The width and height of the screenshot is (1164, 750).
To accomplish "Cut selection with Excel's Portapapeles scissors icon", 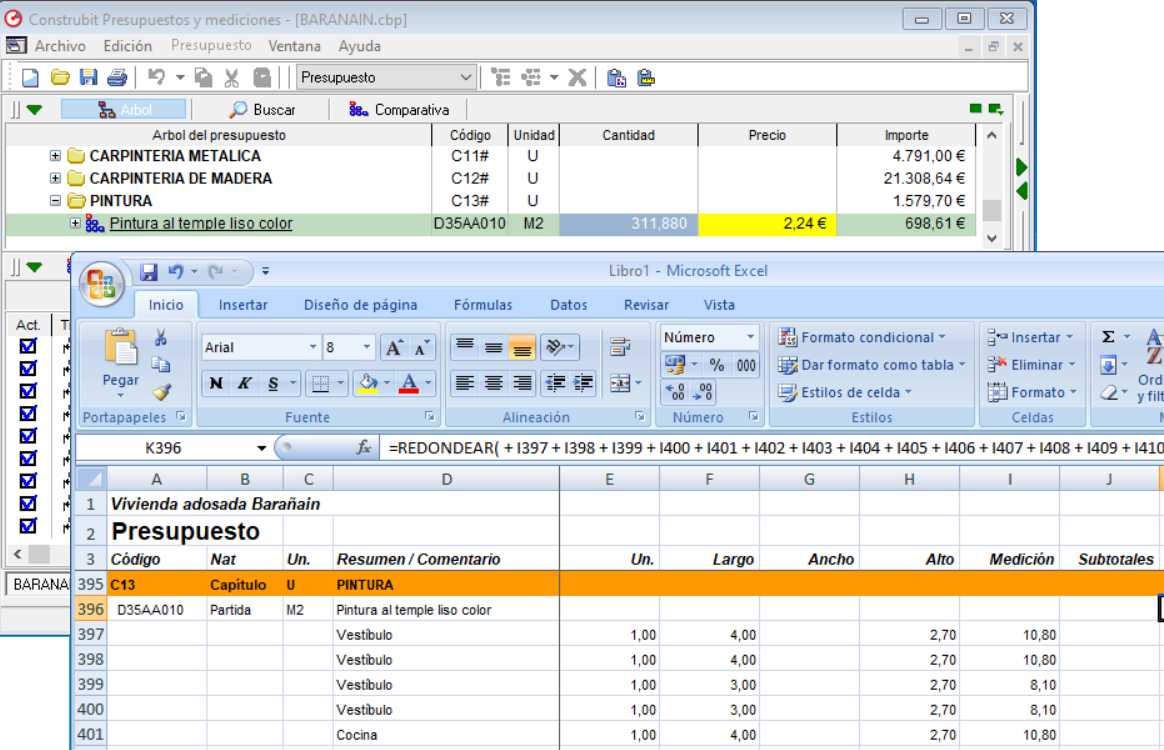I will point(160,339).
